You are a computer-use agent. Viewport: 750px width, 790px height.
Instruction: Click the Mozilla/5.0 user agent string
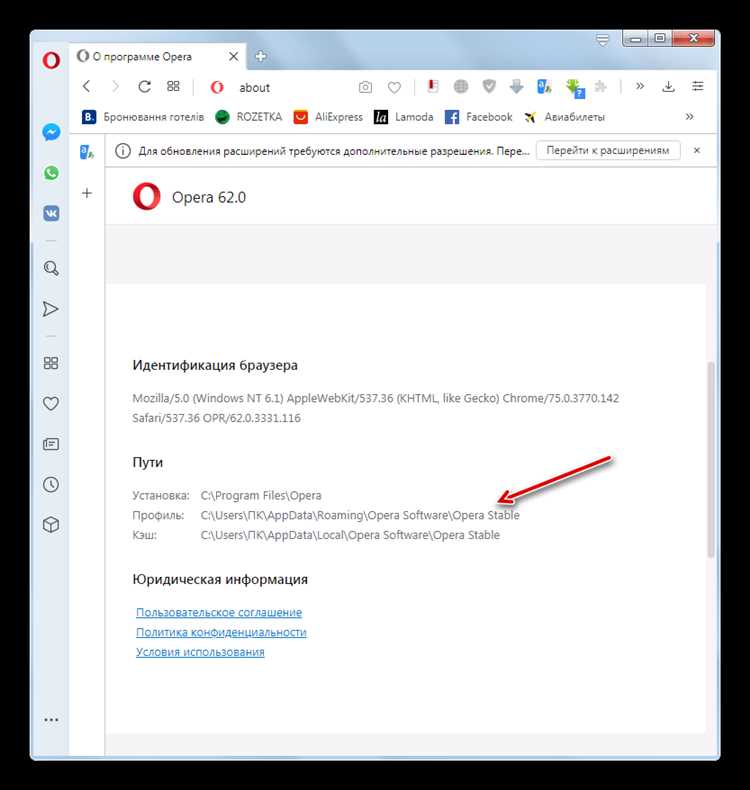click(376, 408)
